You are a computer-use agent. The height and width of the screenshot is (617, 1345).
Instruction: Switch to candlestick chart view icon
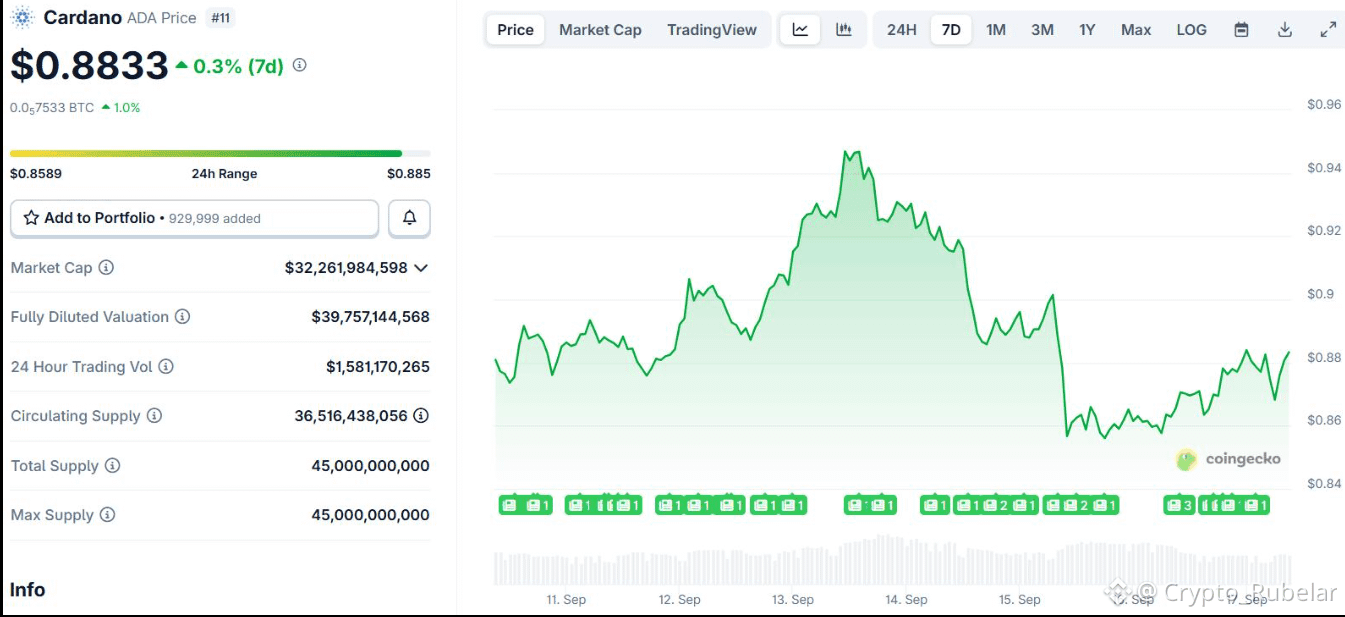tap(844, 30)
